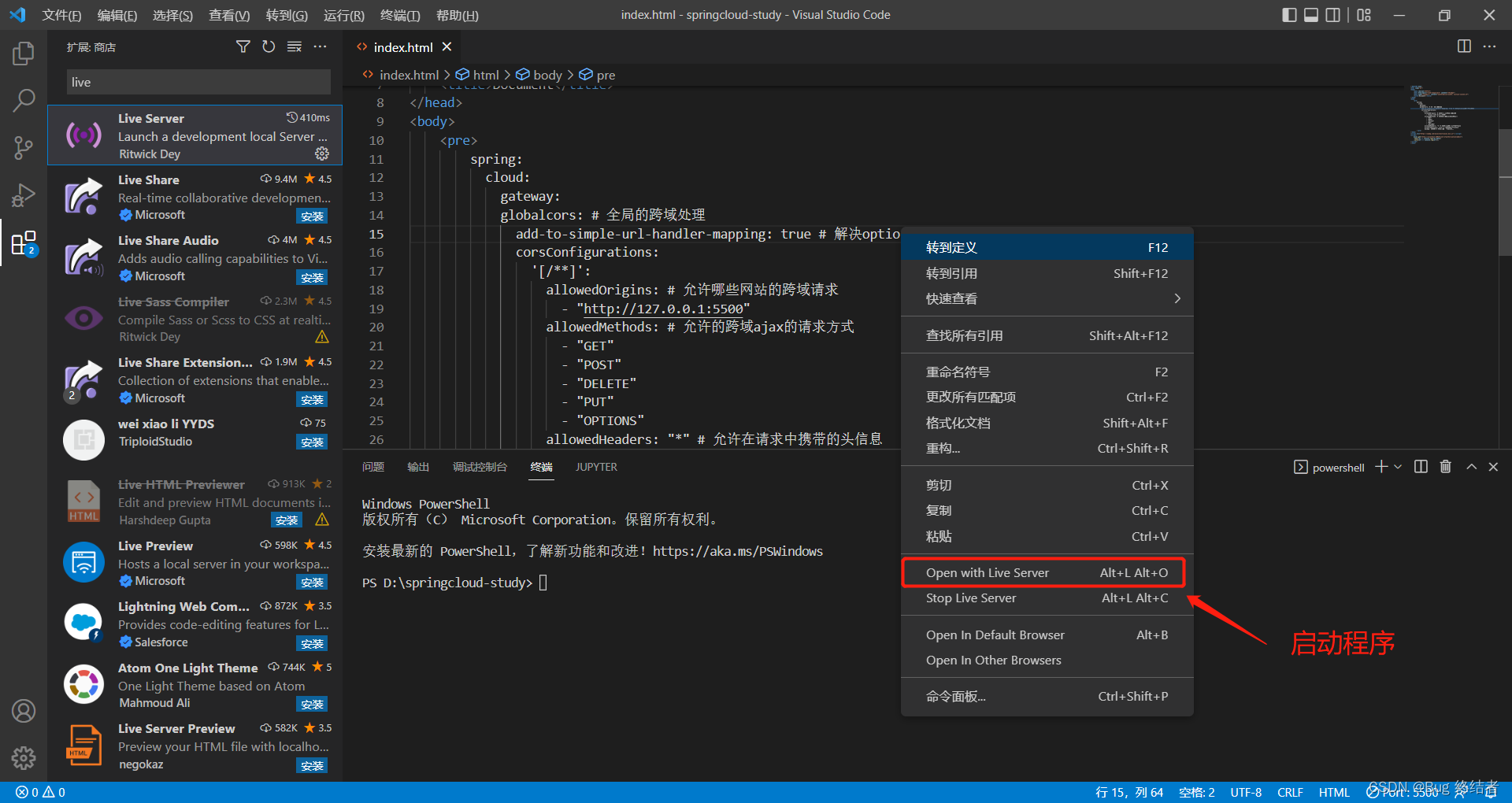Create a new terminal with plus icon
1512x803 pixels.
(x=1381, y=467)
